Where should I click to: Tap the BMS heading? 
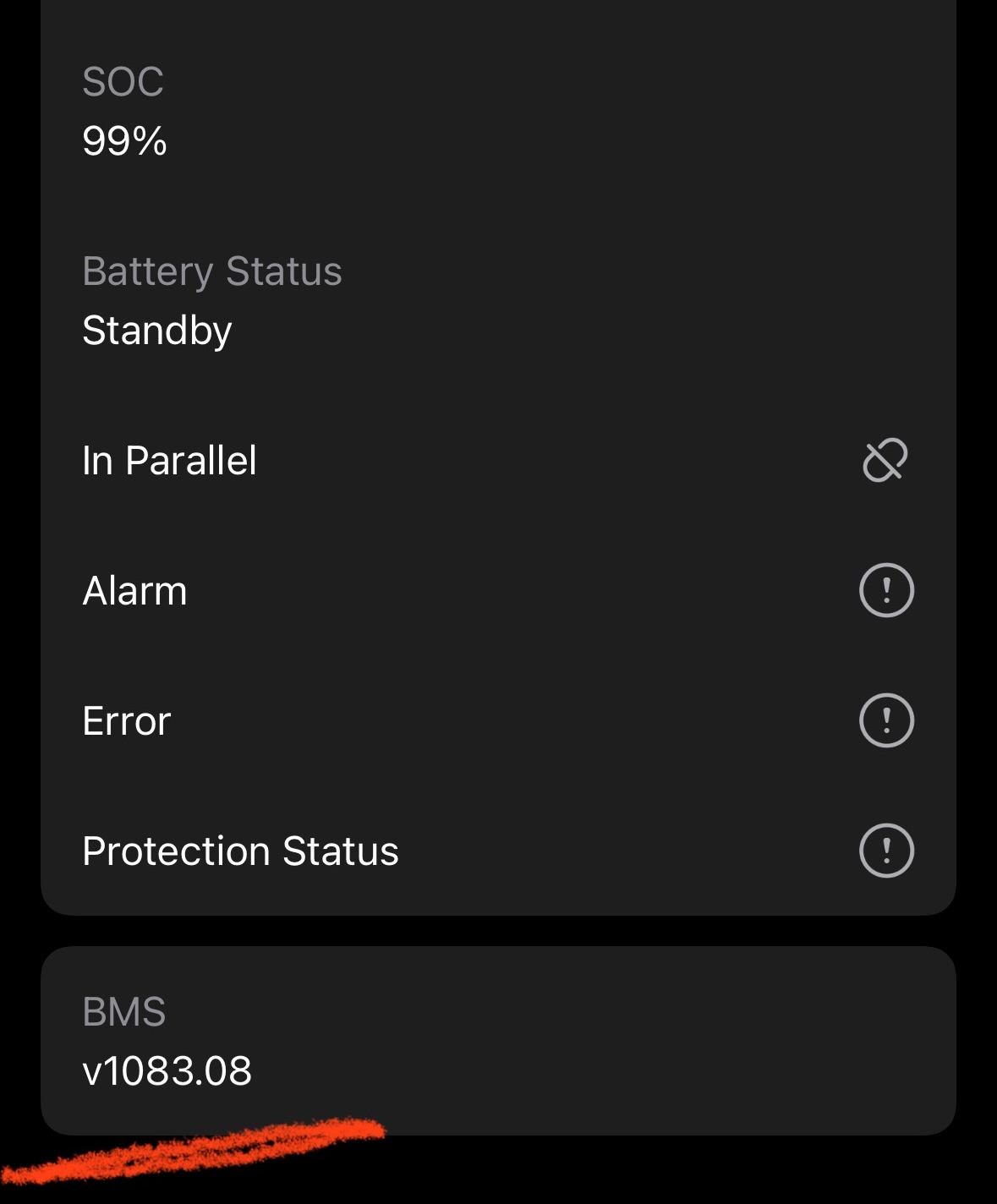click(123, 1012)
